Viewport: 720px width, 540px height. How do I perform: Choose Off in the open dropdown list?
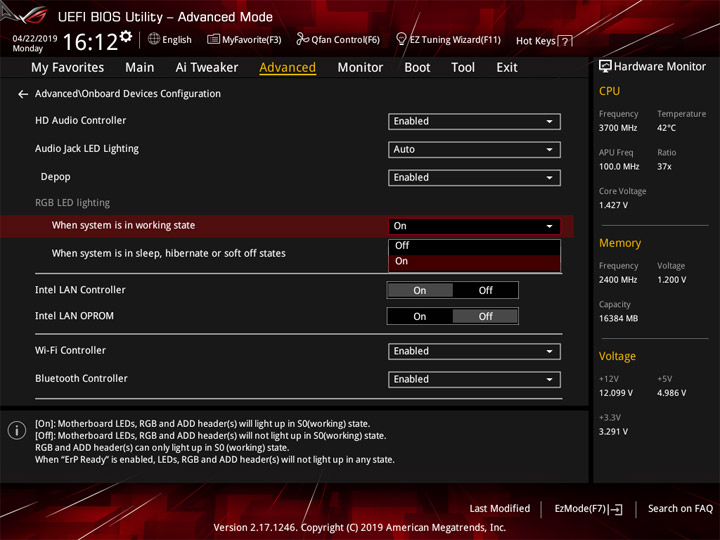click(x=474, y=246)
